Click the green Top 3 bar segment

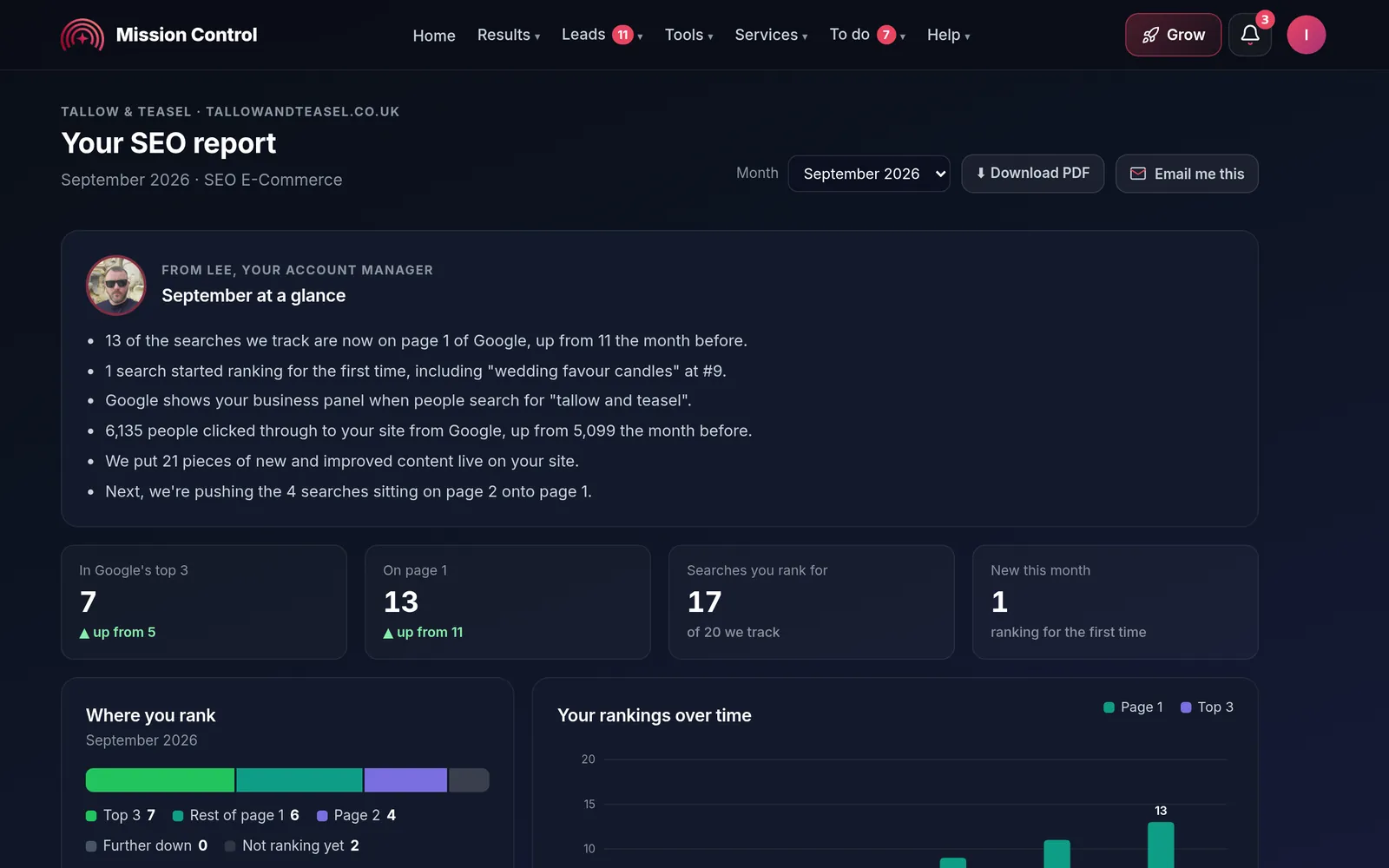tap(160, 779)
